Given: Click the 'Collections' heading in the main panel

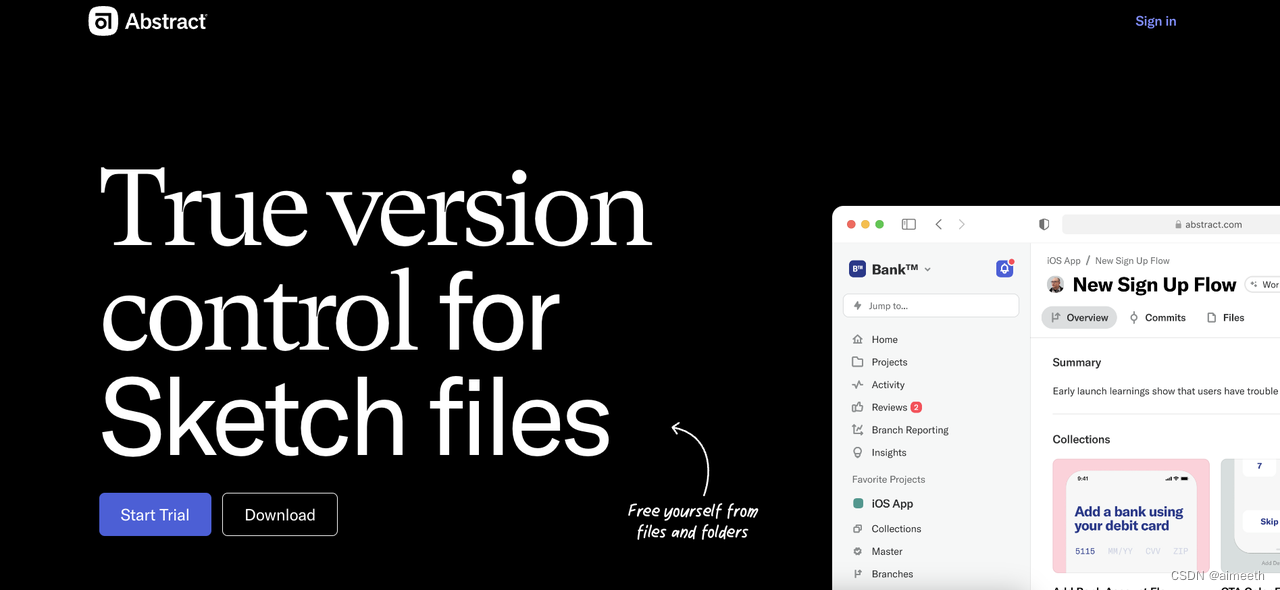Looking at the screenshot, I should pos(1081,439).
